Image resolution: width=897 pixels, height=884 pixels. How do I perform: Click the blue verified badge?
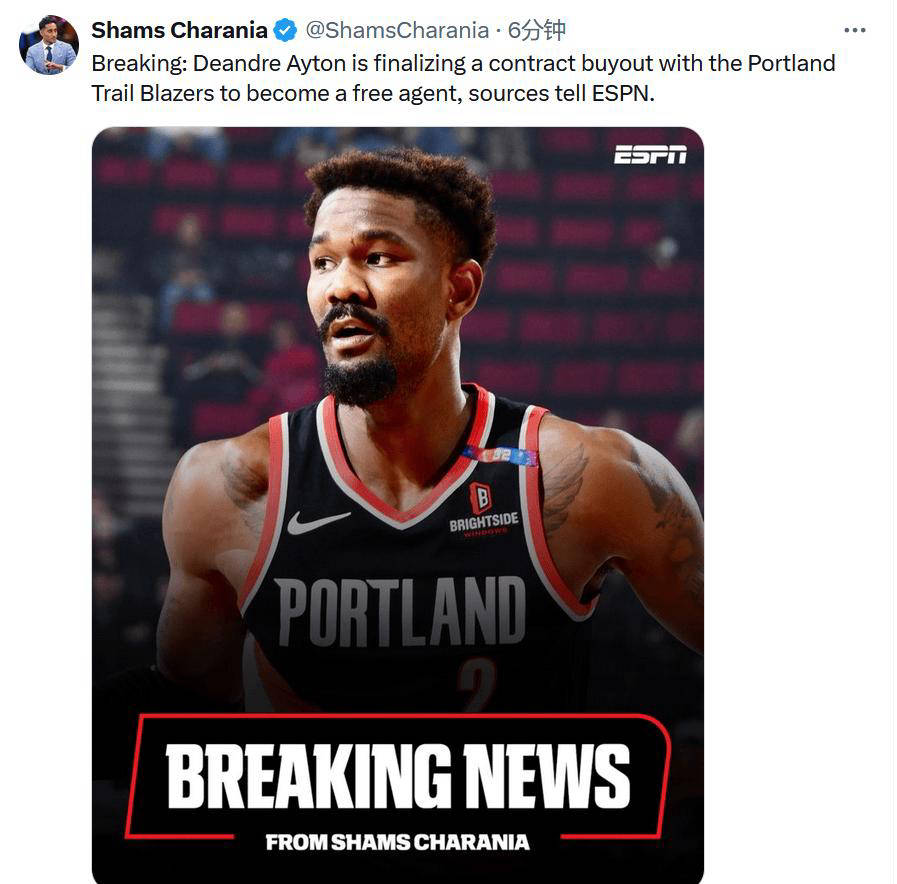(285, 30)
